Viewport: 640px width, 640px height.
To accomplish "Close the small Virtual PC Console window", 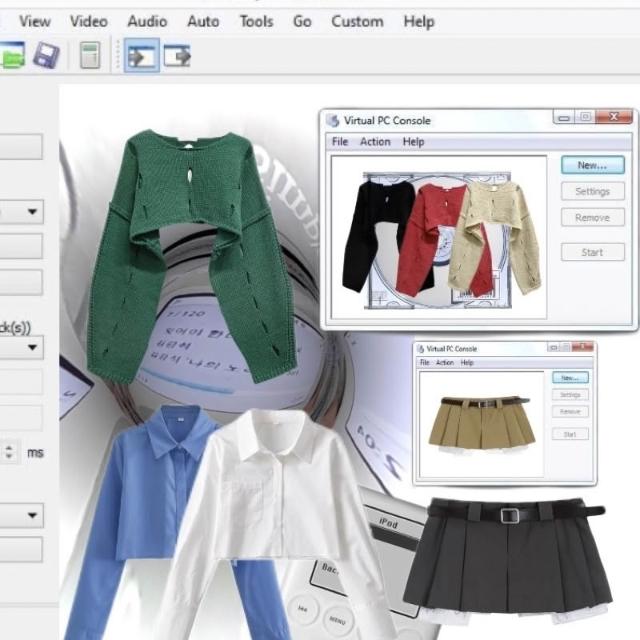I will pyautogui.click(x=582, y=347).
